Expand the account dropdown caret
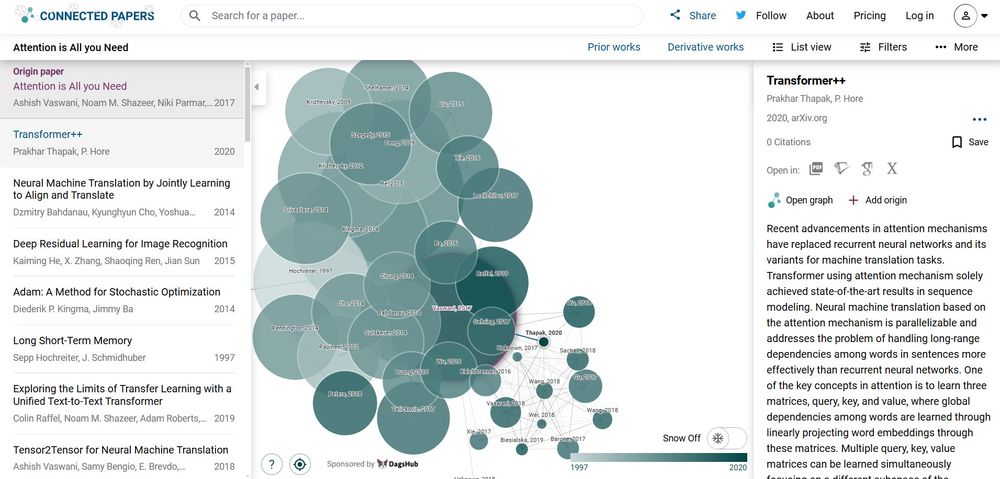The height and width of the screenshot is (479, 1000). click(x=984, y=16)
